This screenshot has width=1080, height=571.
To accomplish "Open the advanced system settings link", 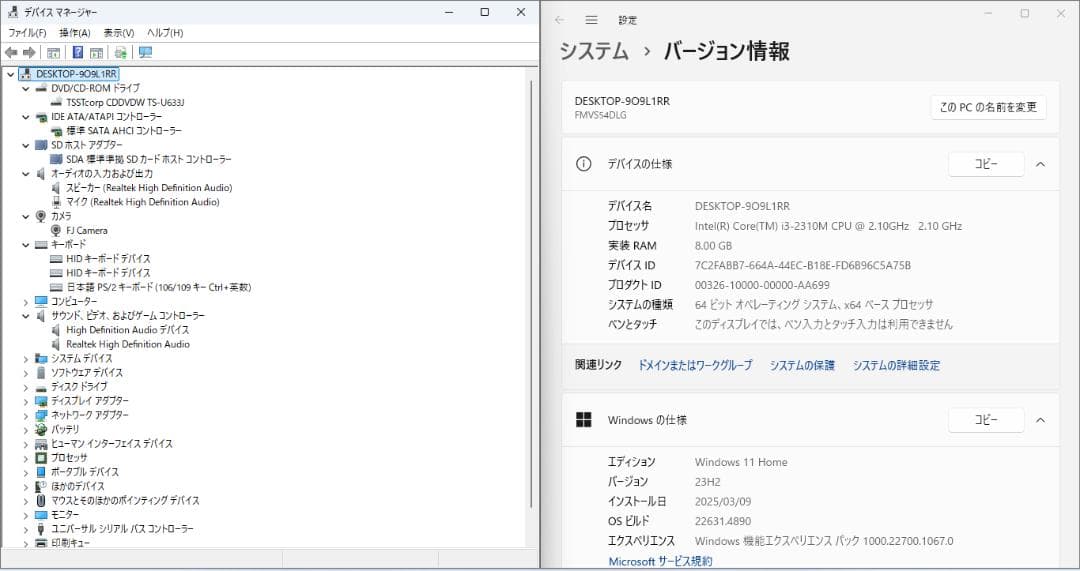I will pyautogui.click(x=896, y=365).
